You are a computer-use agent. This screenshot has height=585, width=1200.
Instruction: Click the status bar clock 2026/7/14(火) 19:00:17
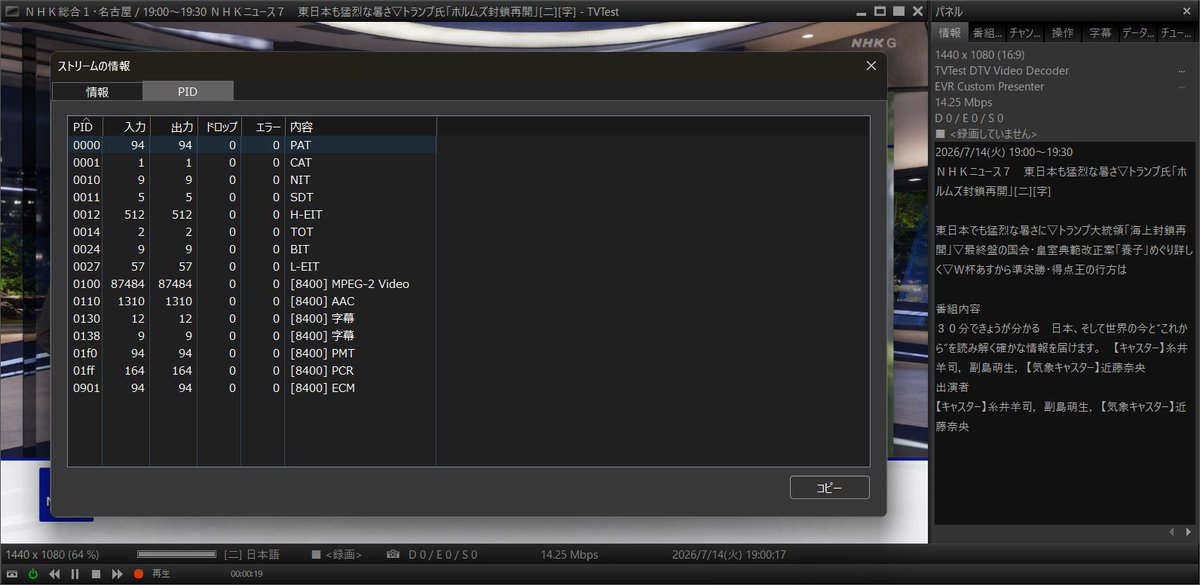pos(729,554)
